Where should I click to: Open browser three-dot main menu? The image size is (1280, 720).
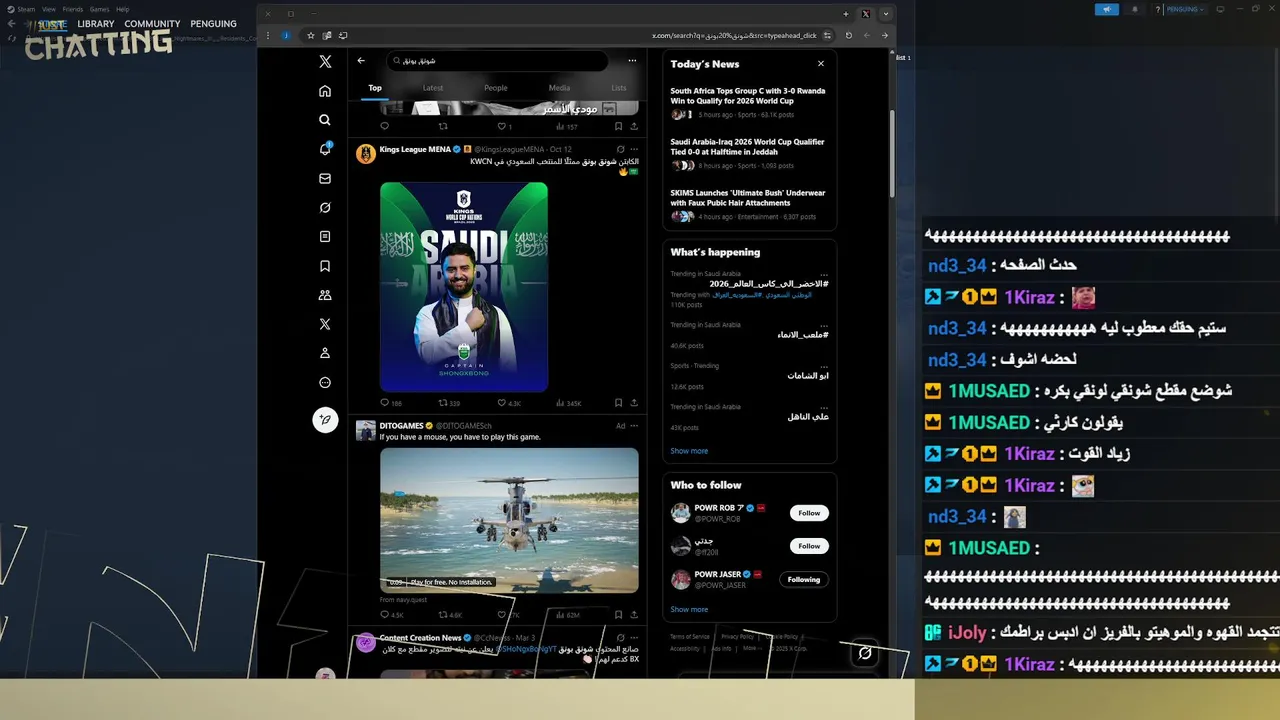coord(268,35)
